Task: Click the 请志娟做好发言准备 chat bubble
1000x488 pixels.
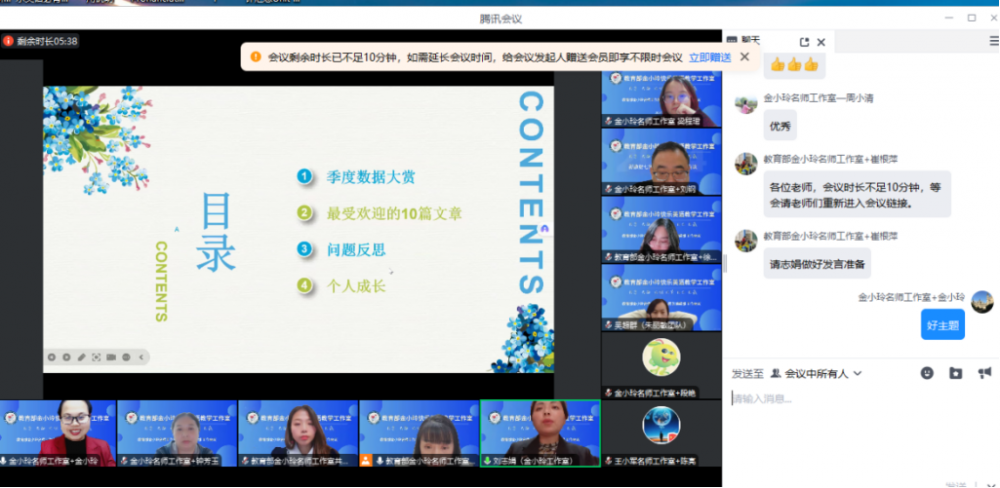Action: [817, 263]
